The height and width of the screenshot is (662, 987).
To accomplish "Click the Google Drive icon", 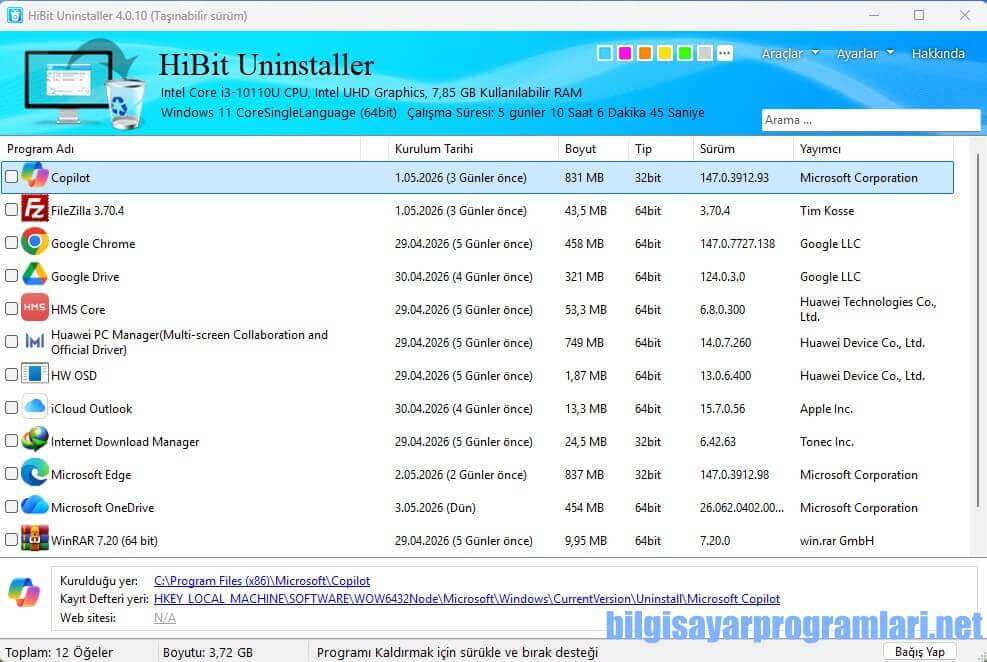I will (x=35, y=275).
